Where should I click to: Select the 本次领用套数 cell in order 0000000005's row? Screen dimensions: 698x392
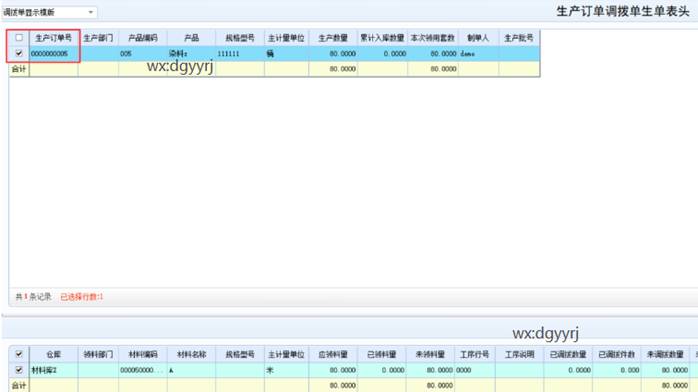(x=433, y=54)
